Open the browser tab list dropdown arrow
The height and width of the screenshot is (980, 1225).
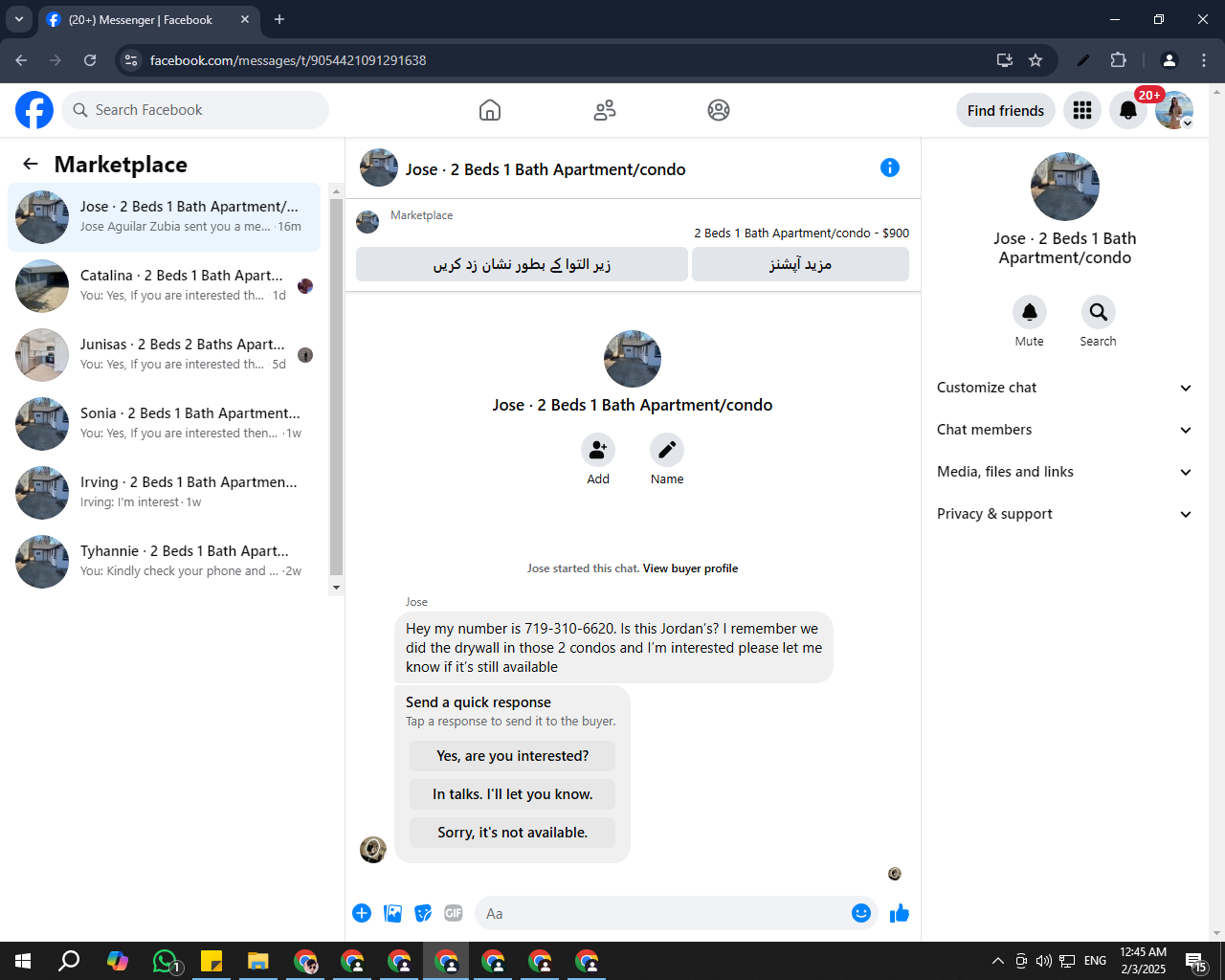pos(19,19)
